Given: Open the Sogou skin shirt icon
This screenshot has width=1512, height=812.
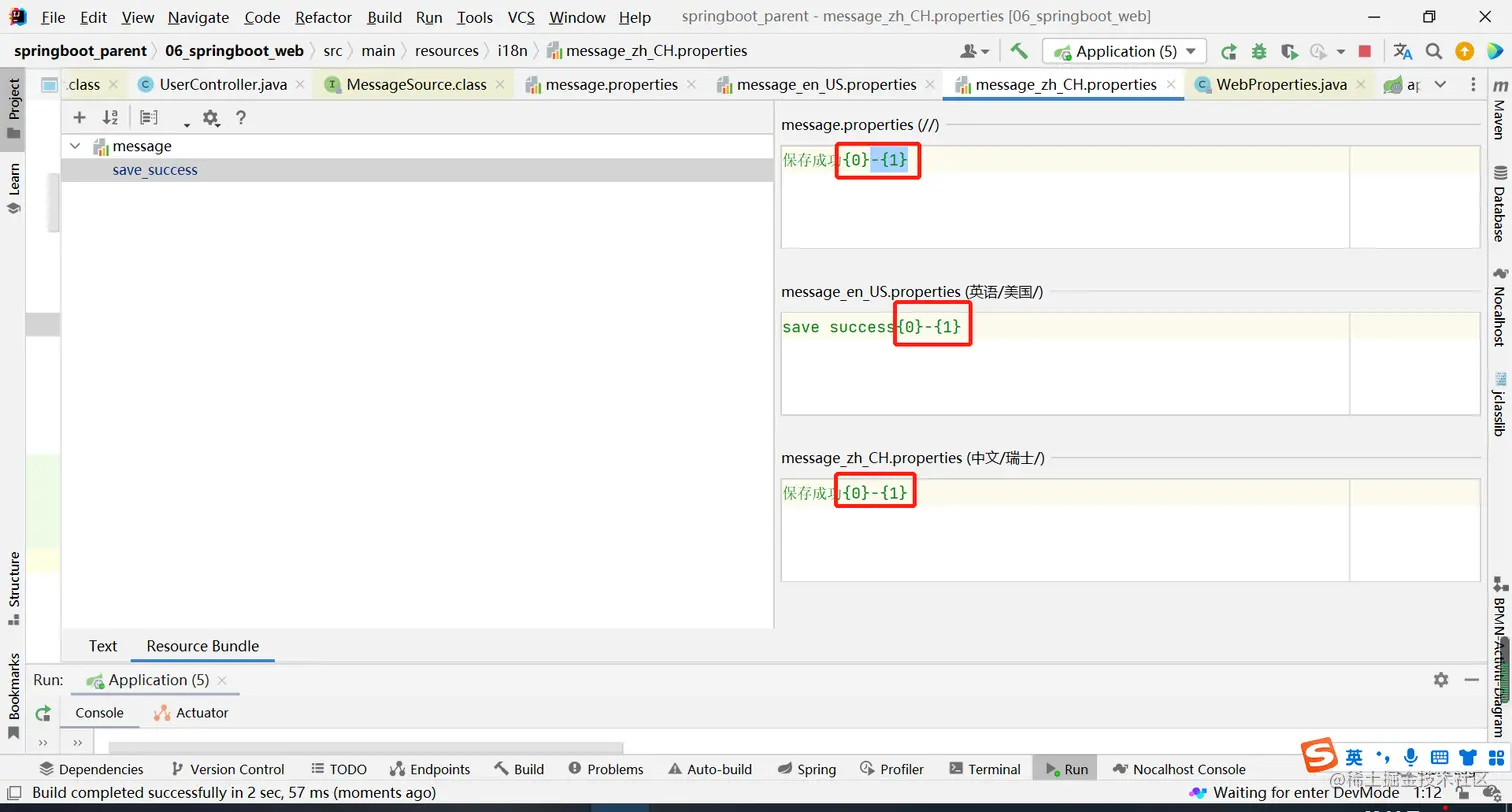Looking at the screenshot, I should pyautogui.click(x=1468, y=757).
